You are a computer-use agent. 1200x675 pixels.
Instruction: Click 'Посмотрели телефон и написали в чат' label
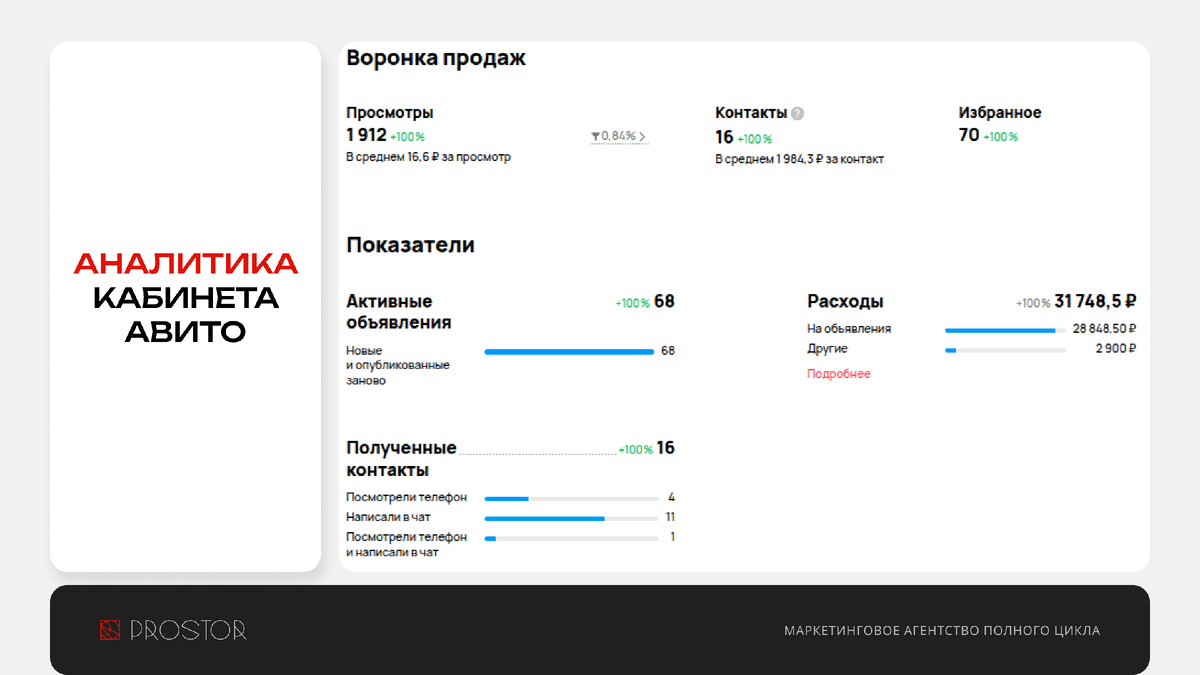(406, 544)
